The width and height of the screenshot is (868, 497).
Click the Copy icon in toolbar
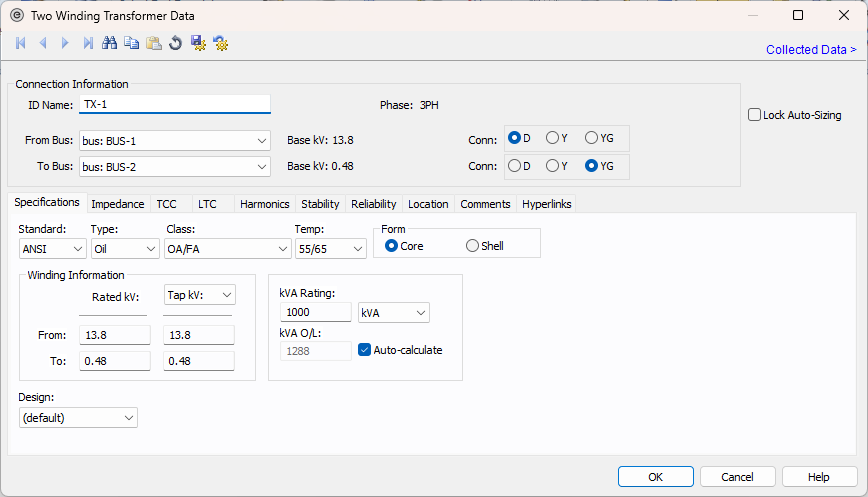coord(132,43)
